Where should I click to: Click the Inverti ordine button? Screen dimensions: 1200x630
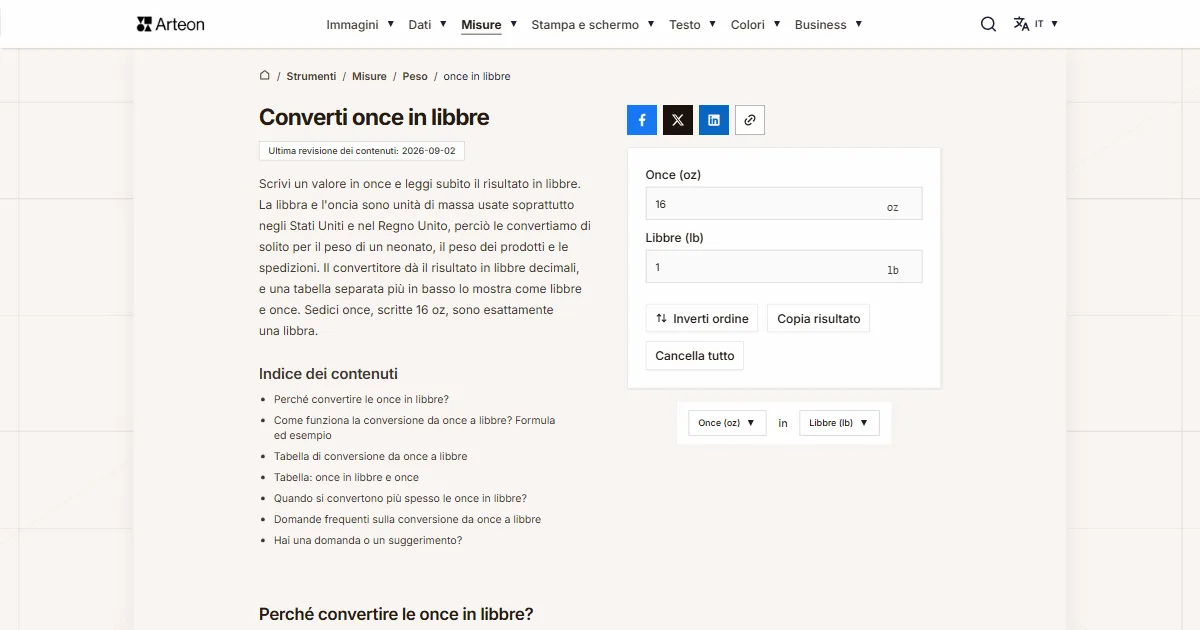point(702,319)
